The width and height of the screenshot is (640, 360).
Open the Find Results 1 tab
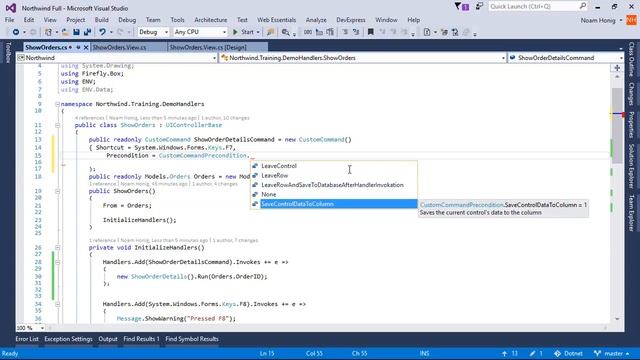coord(142,339)
